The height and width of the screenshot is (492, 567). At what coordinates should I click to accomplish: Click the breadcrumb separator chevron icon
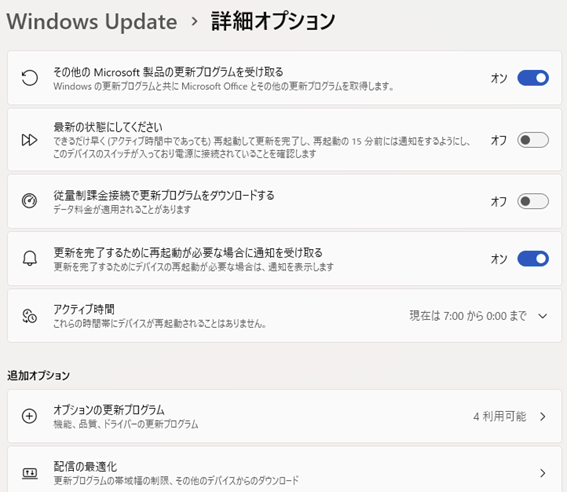click(195, 21)
